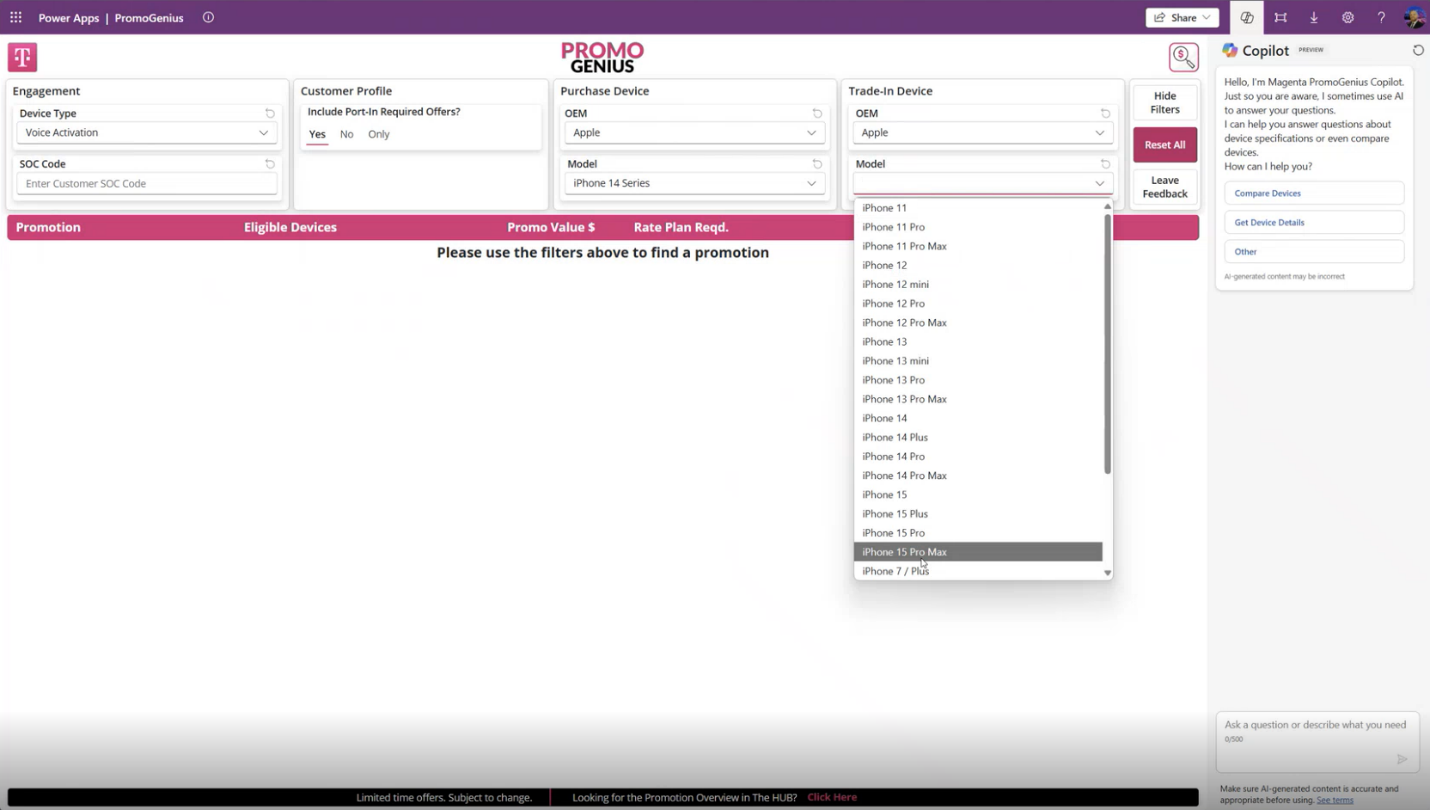
Task: Choose iPhone 15 Pro Max option
Action: pos(978,552)
